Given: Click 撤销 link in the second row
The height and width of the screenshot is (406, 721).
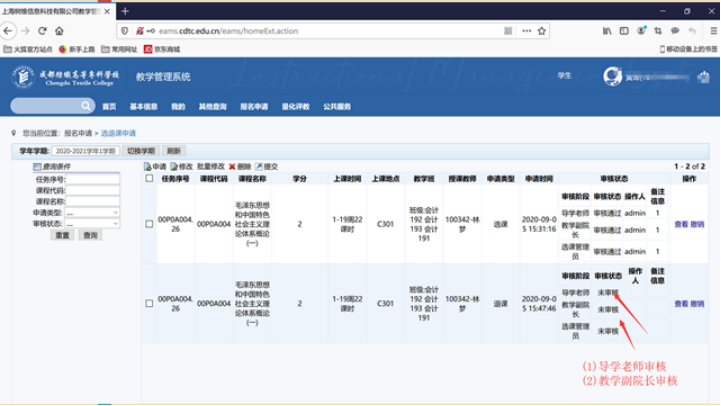Looking at the screenshot, I should (x=697, y=303).
